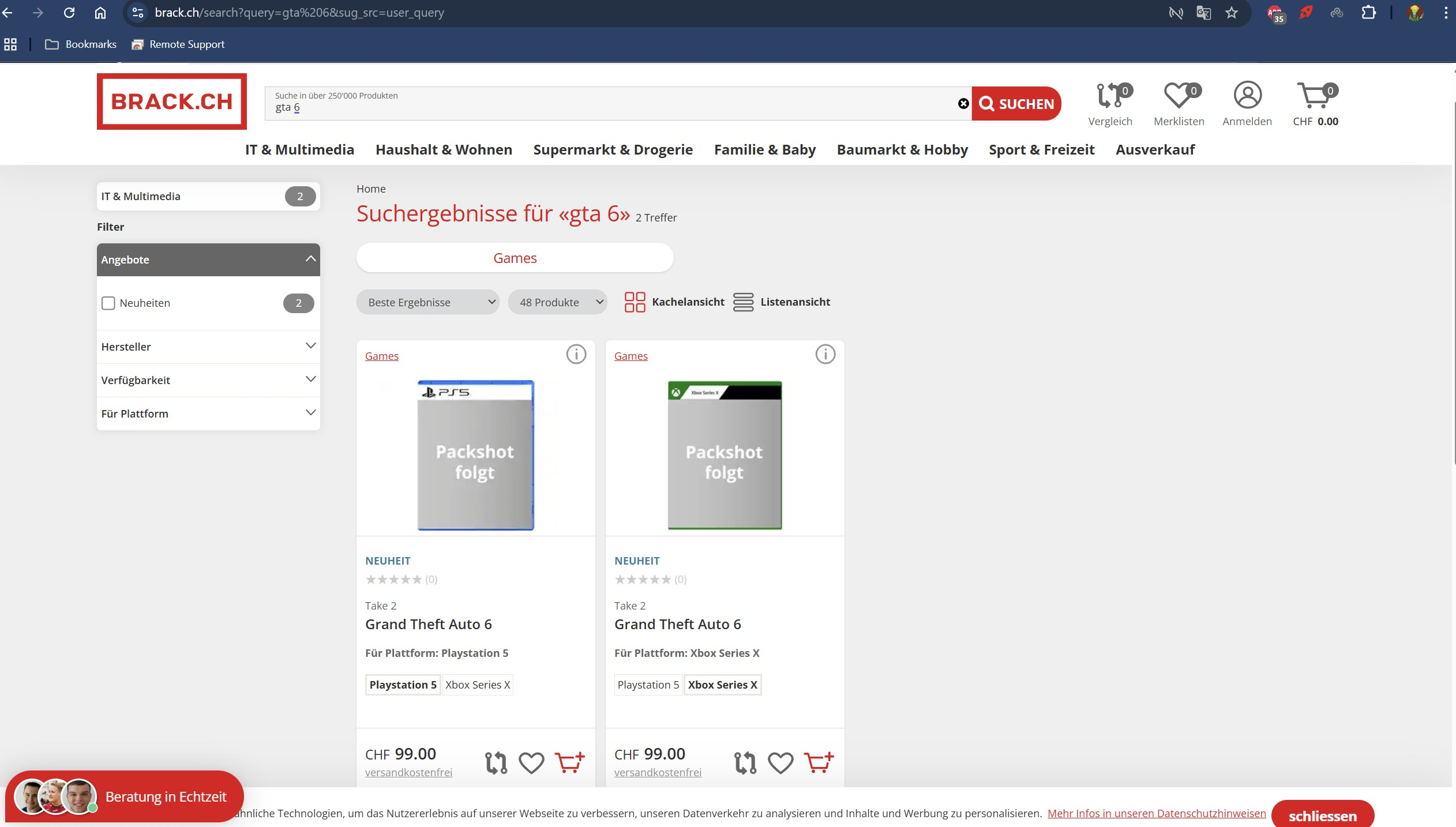
Task: Add PS5 game to wishlist heart
Action: [x=531, y=762]
